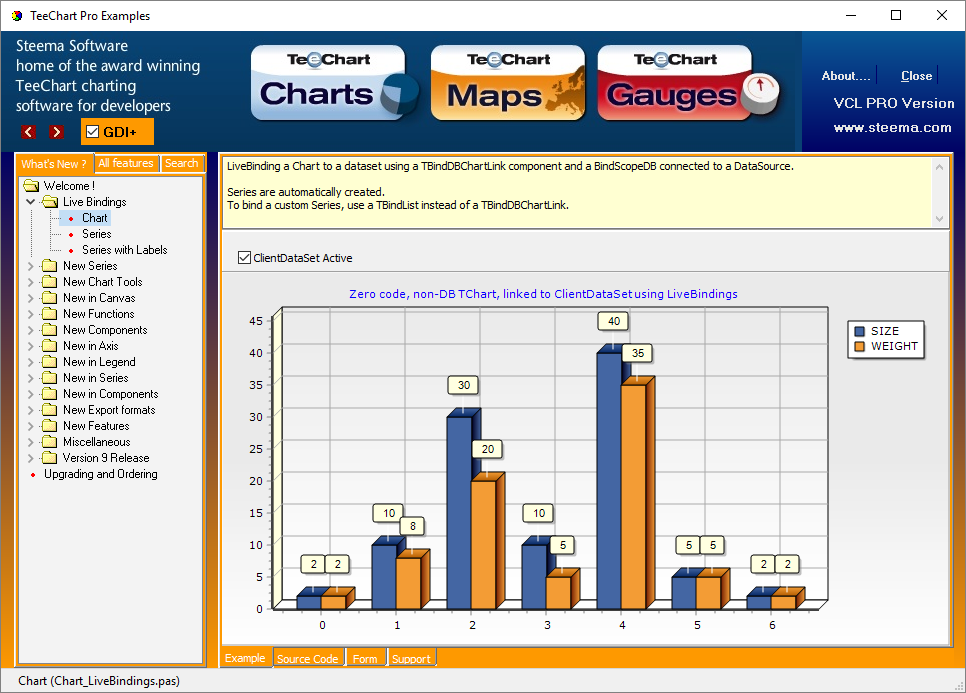The width and height of the screenshot is (966, 693).
Task: Click the 'VCL PRO Version' text
Action: (894, 103)
